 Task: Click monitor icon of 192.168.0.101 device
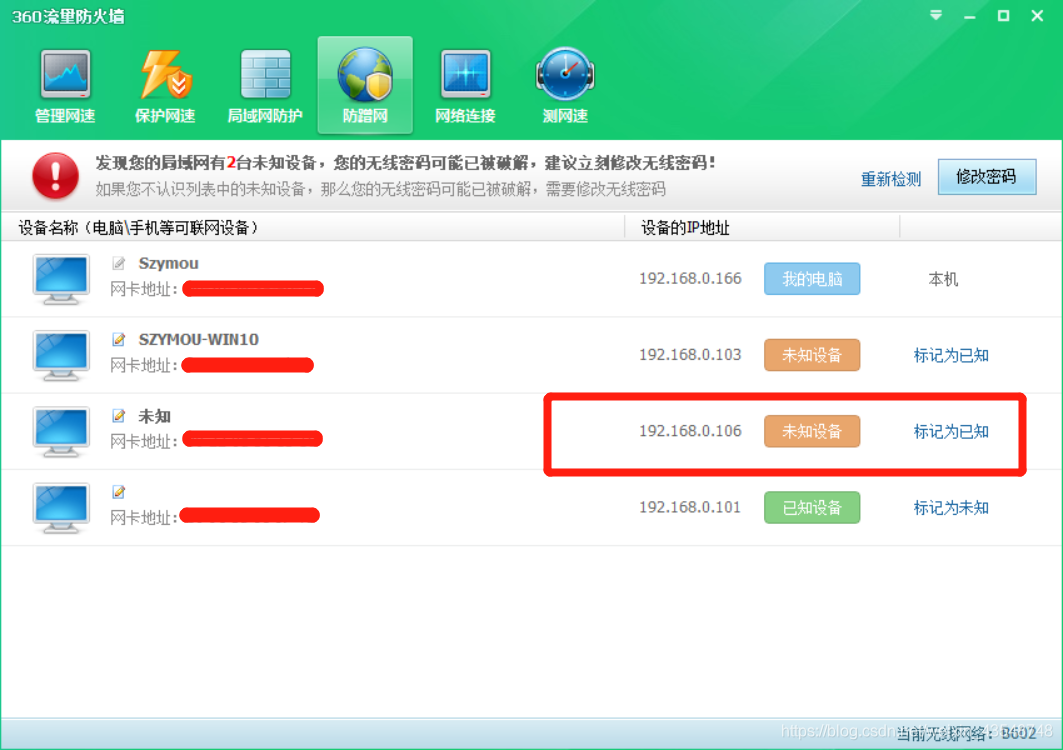click(x=61, y=508)
